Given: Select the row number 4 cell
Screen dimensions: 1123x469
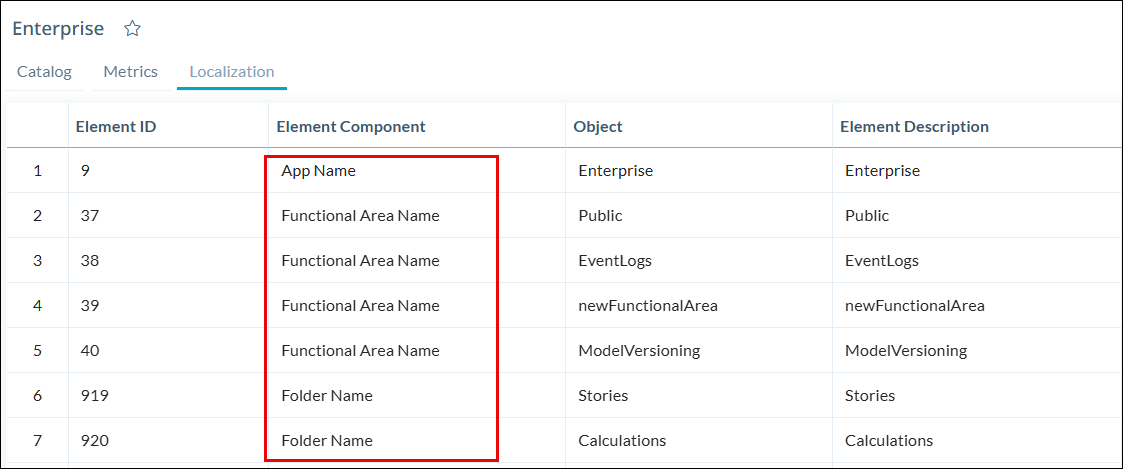Looking at the screenshot, I should coord(38,306).
